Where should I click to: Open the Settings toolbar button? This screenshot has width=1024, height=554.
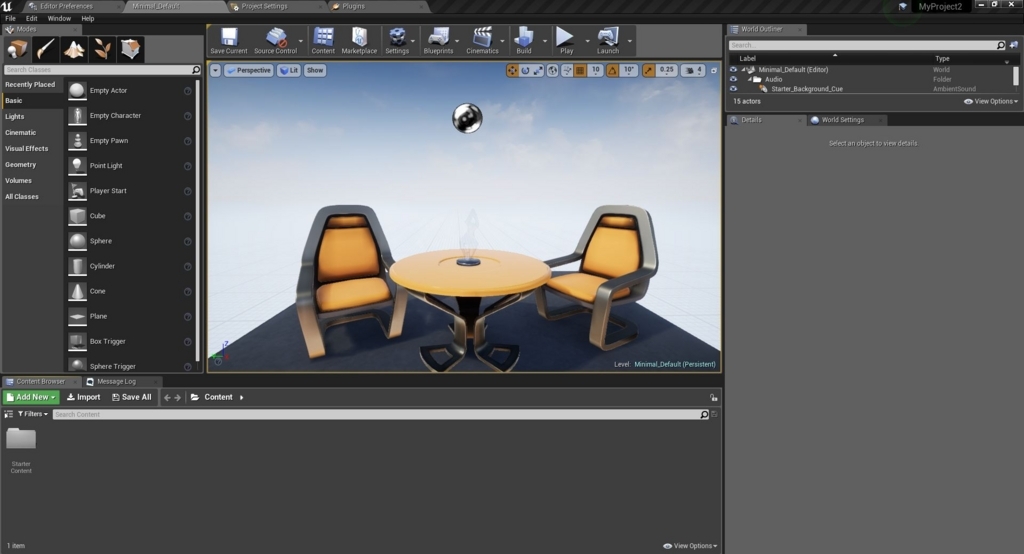click(x=396, y=41)
